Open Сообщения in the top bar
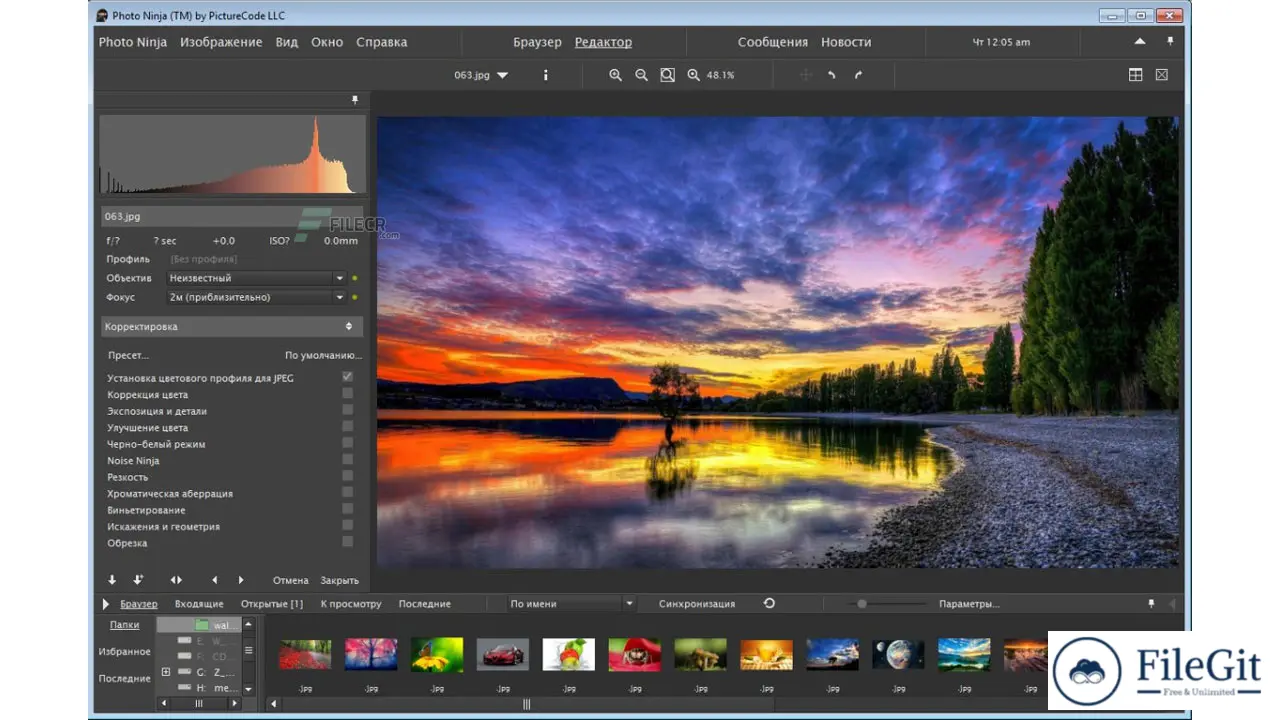This screenshot has width=1280, height=720. point(773,42)
